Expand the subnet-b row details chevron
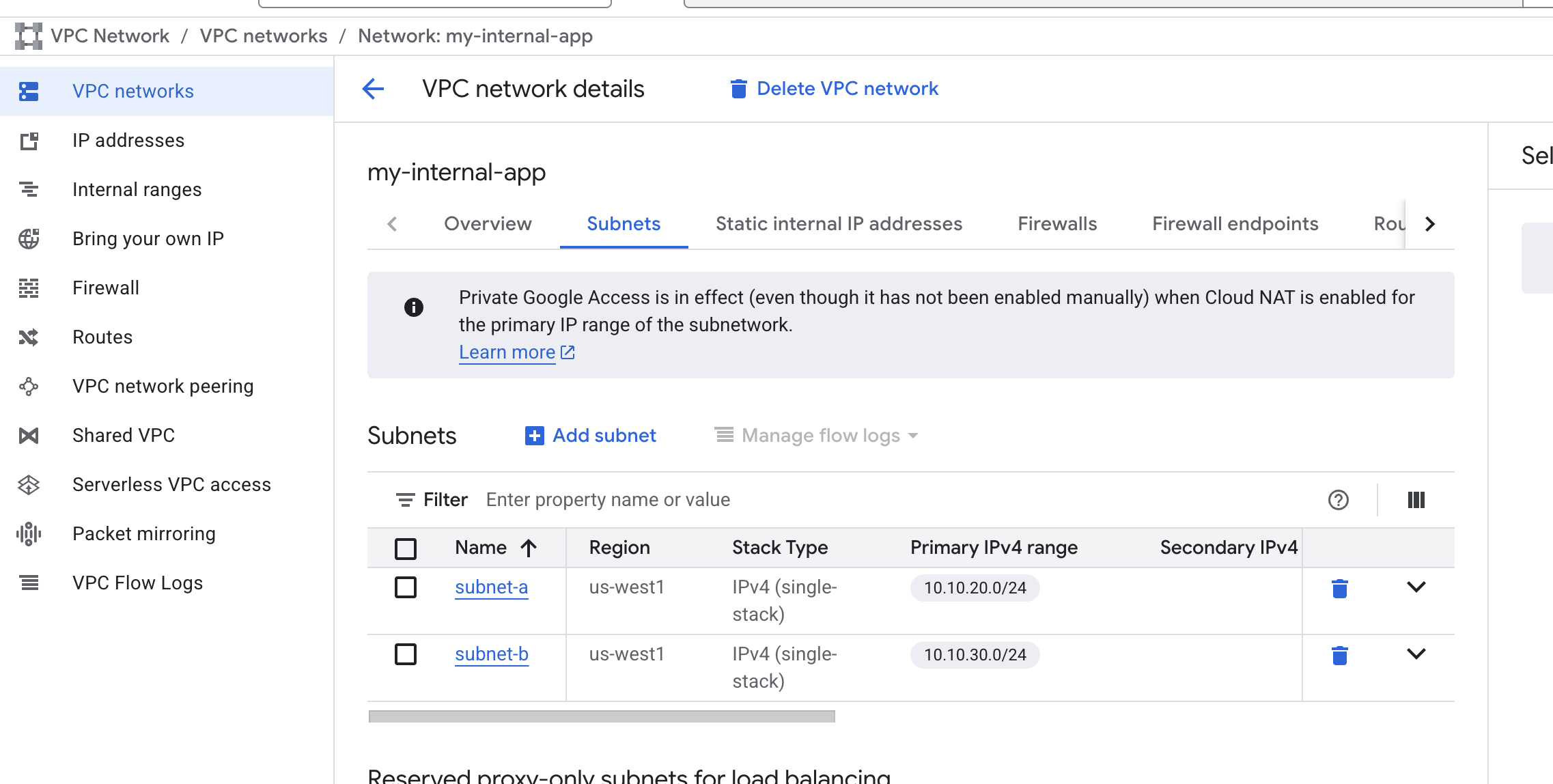The height and width of the screenshot is (784, 1553). tap(1416, 654)
